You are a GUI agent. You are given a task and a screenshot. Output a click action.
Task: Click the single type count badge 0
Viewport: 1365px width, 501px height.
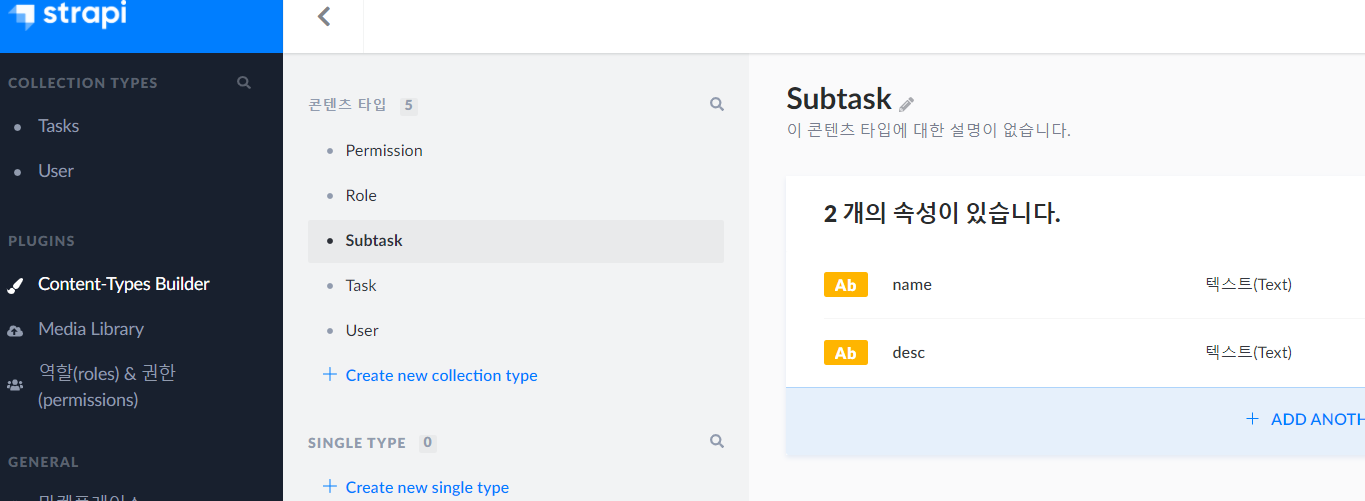(428, 443)
